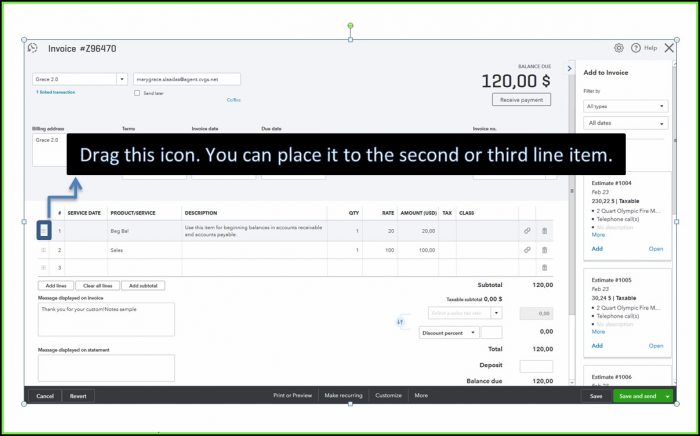Open the Customize footer option

point(388,395)
